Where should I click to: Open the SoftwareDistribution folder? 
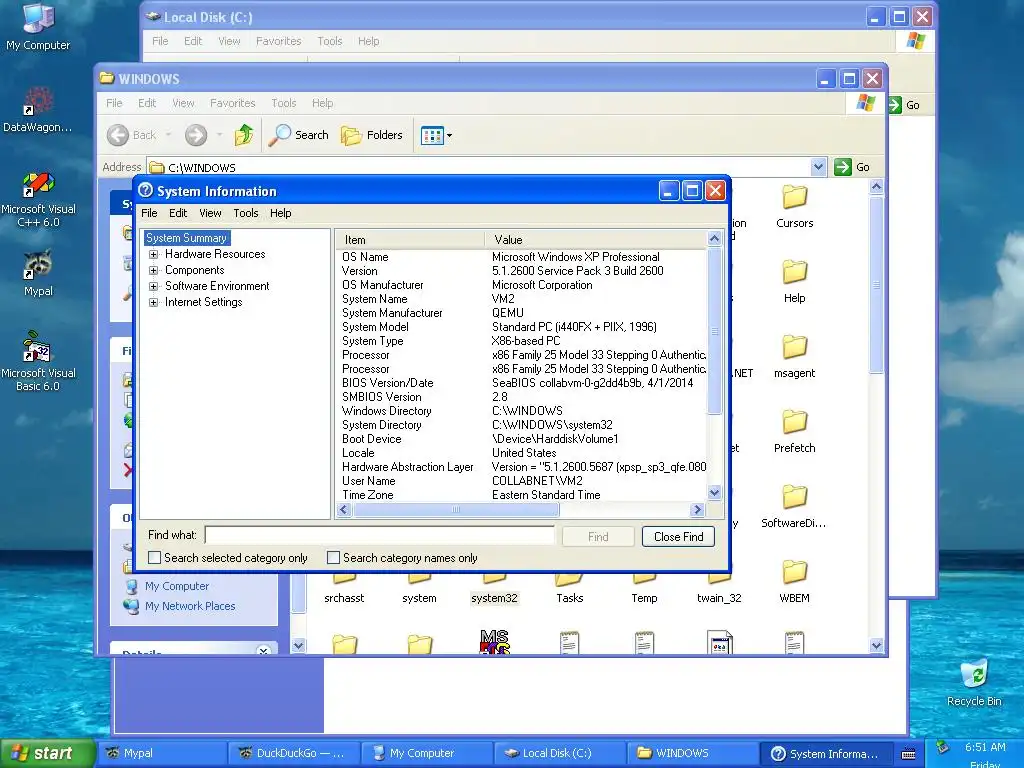794,507
